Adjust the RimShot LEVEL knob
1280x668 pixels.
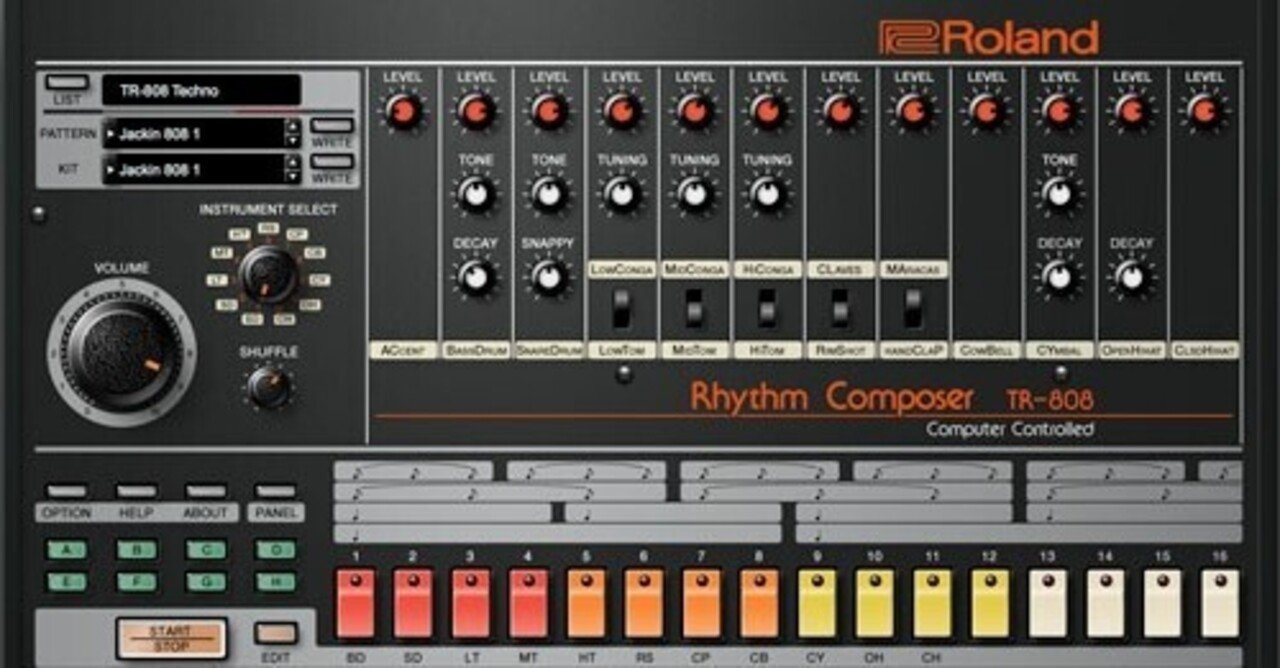coord(841,112)
